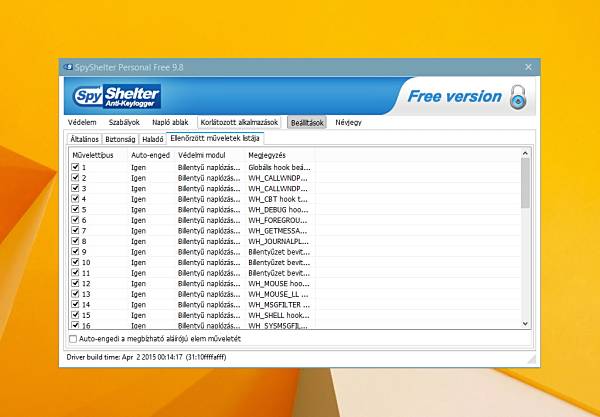
Task: Select the 'WH_FOREGROU...' note cell
Action: click(x=278, y=220)
